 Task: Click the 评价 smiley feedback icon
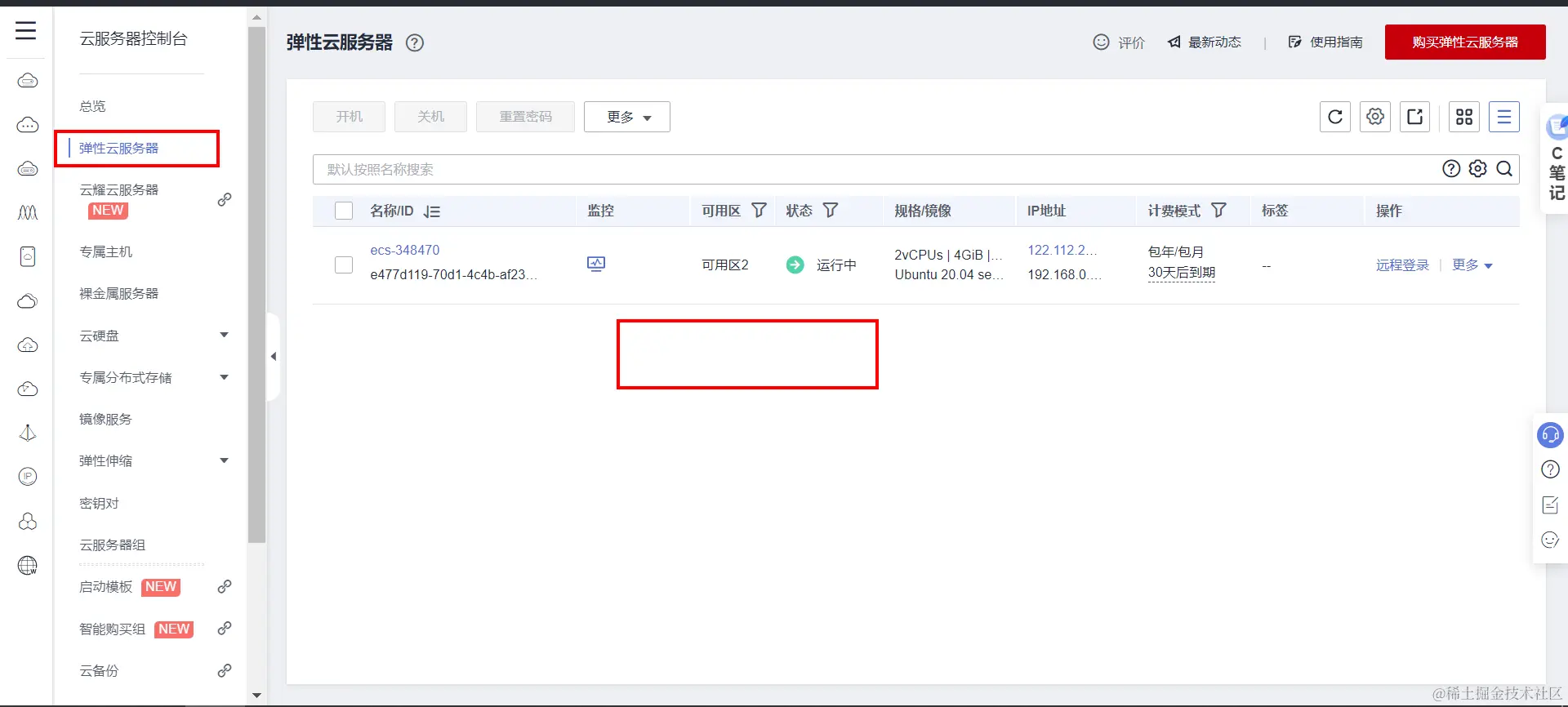pos(1101,42)
